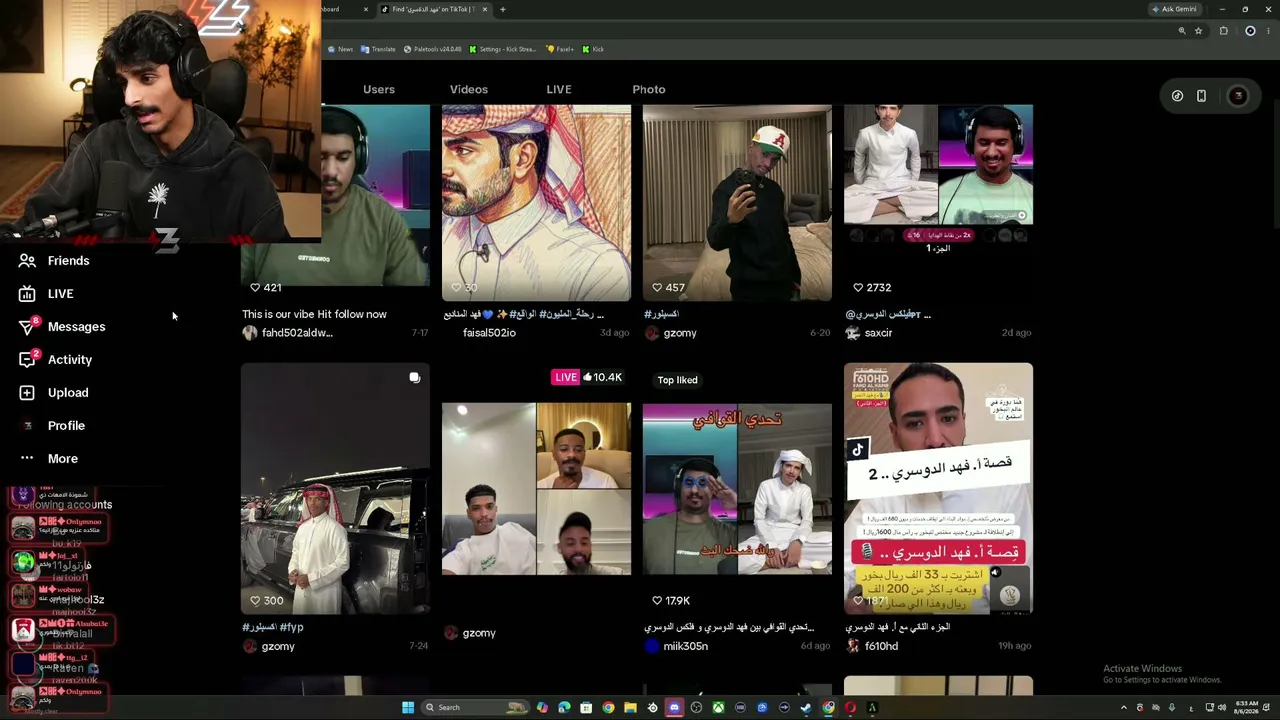Open Microsoft Store from the taskbar

[x=586, y=708]
